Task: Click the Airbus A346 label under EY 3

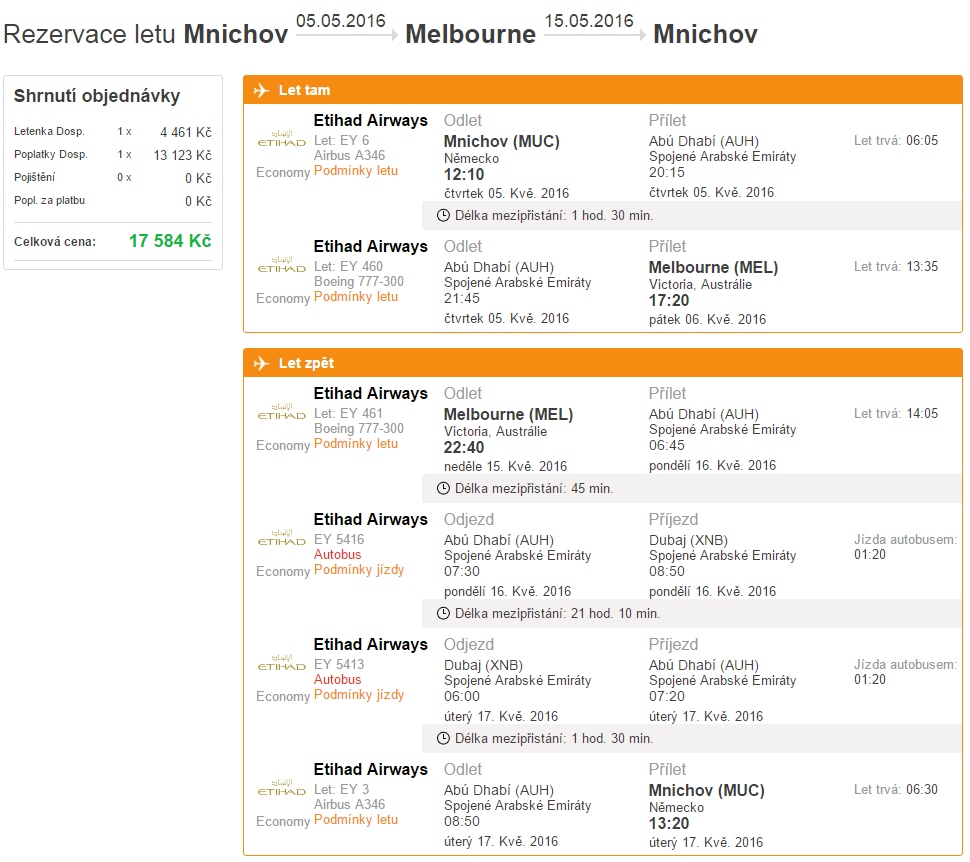Action: [x=350, y=804]
